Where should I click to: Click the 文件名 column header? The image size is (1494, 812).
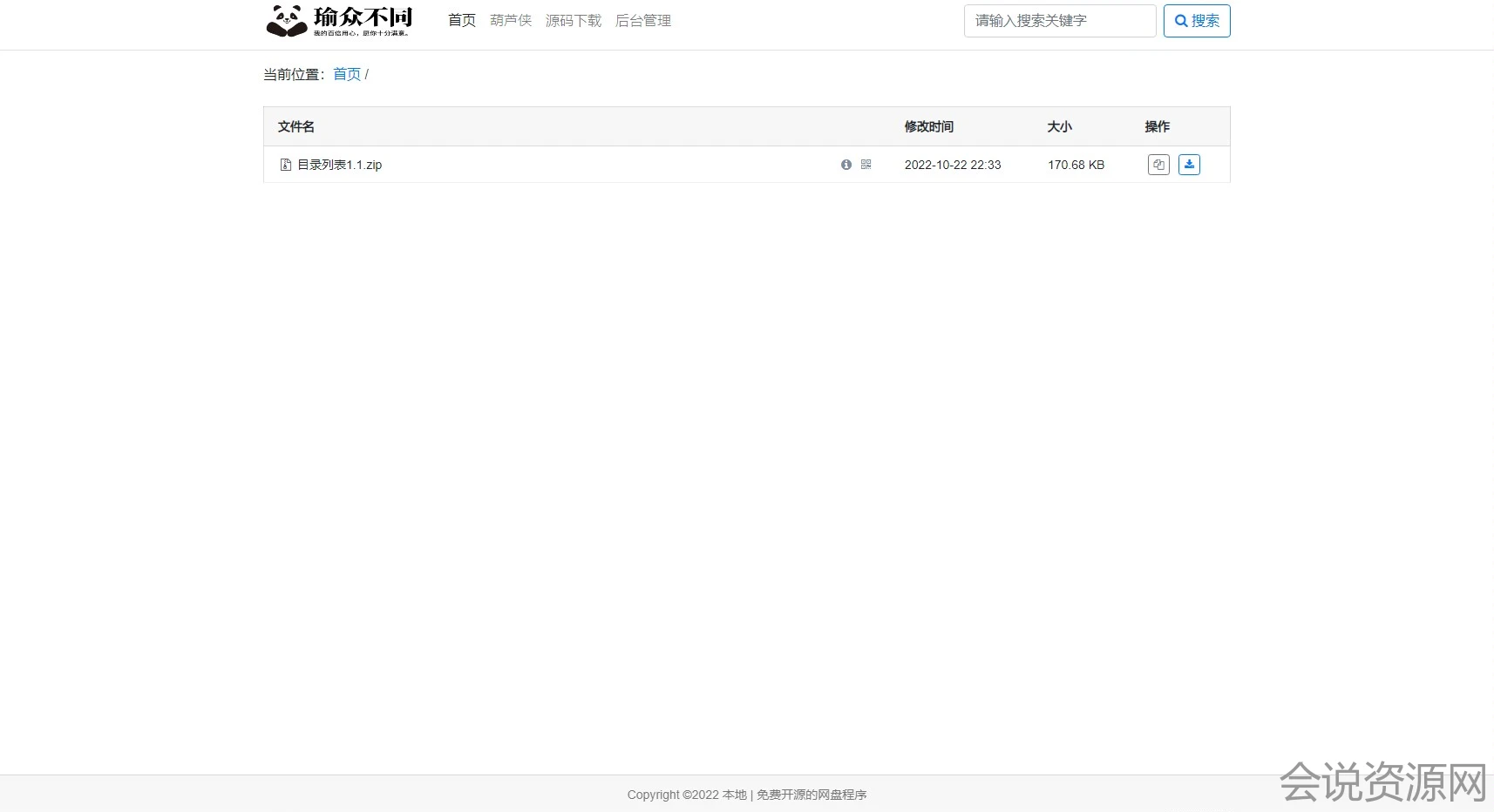tap(295, 127)
